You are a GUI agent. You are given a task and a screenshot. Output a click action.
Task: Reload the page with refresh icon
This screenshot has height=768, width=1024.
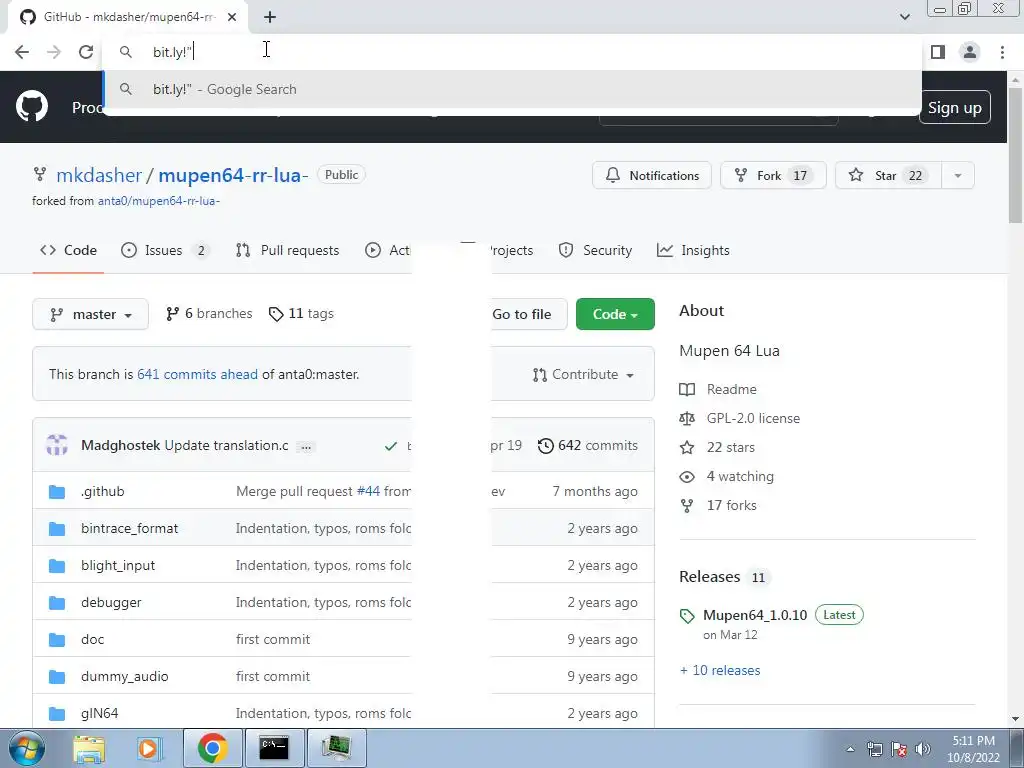click(86, 52)
